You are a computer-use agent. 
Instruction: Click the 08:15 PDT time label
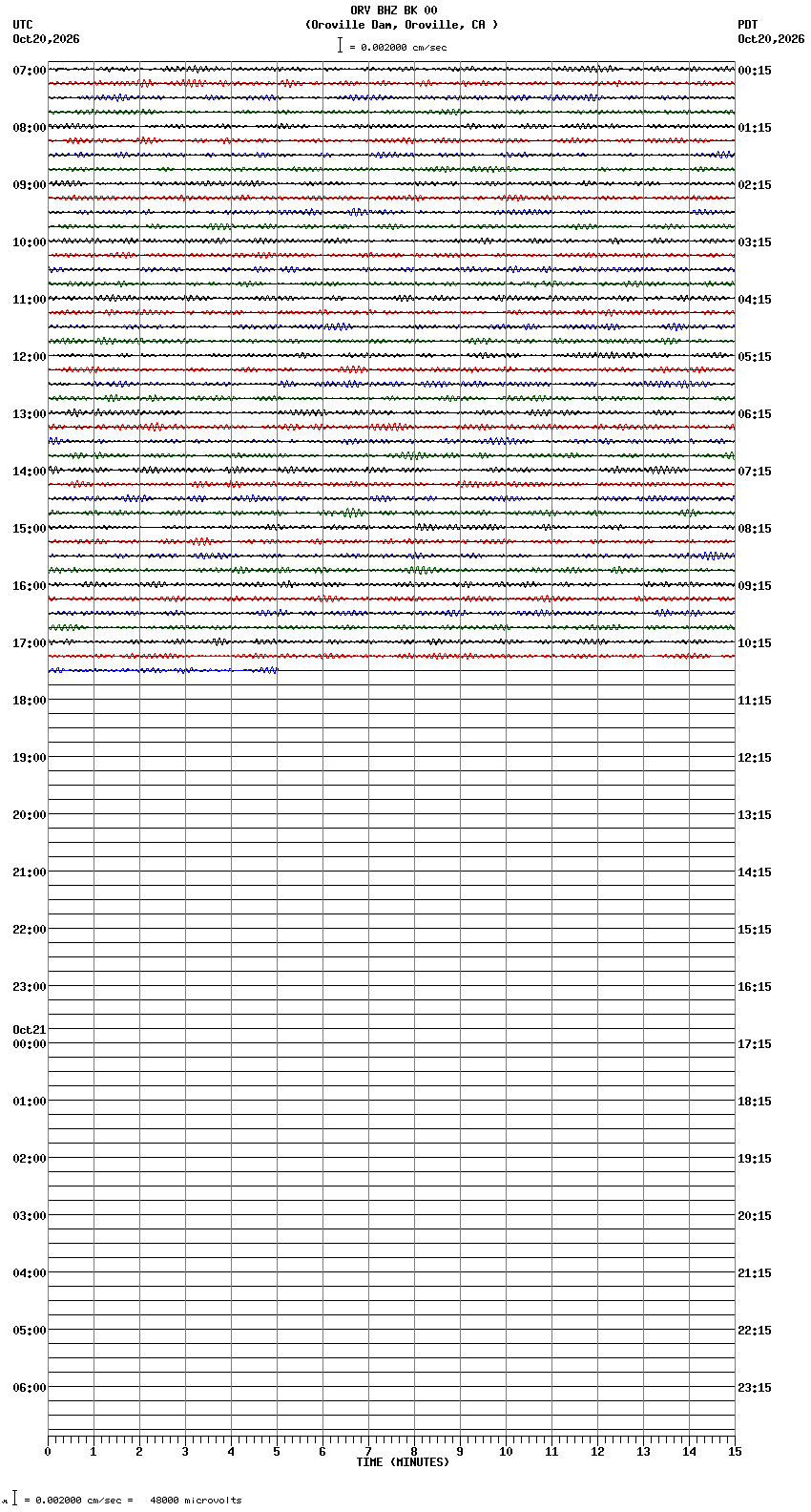[x=755, y=529]
